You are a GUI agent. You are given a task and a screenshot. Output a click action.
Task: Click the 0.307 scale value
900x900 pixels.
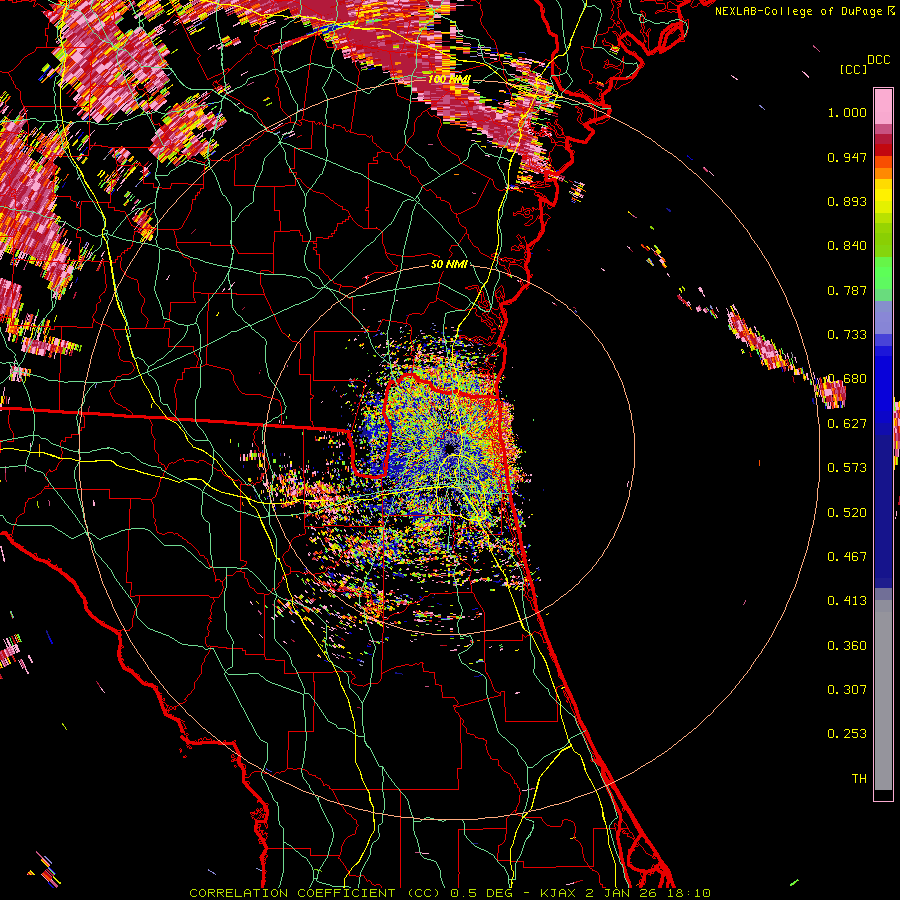coord(847,690)
